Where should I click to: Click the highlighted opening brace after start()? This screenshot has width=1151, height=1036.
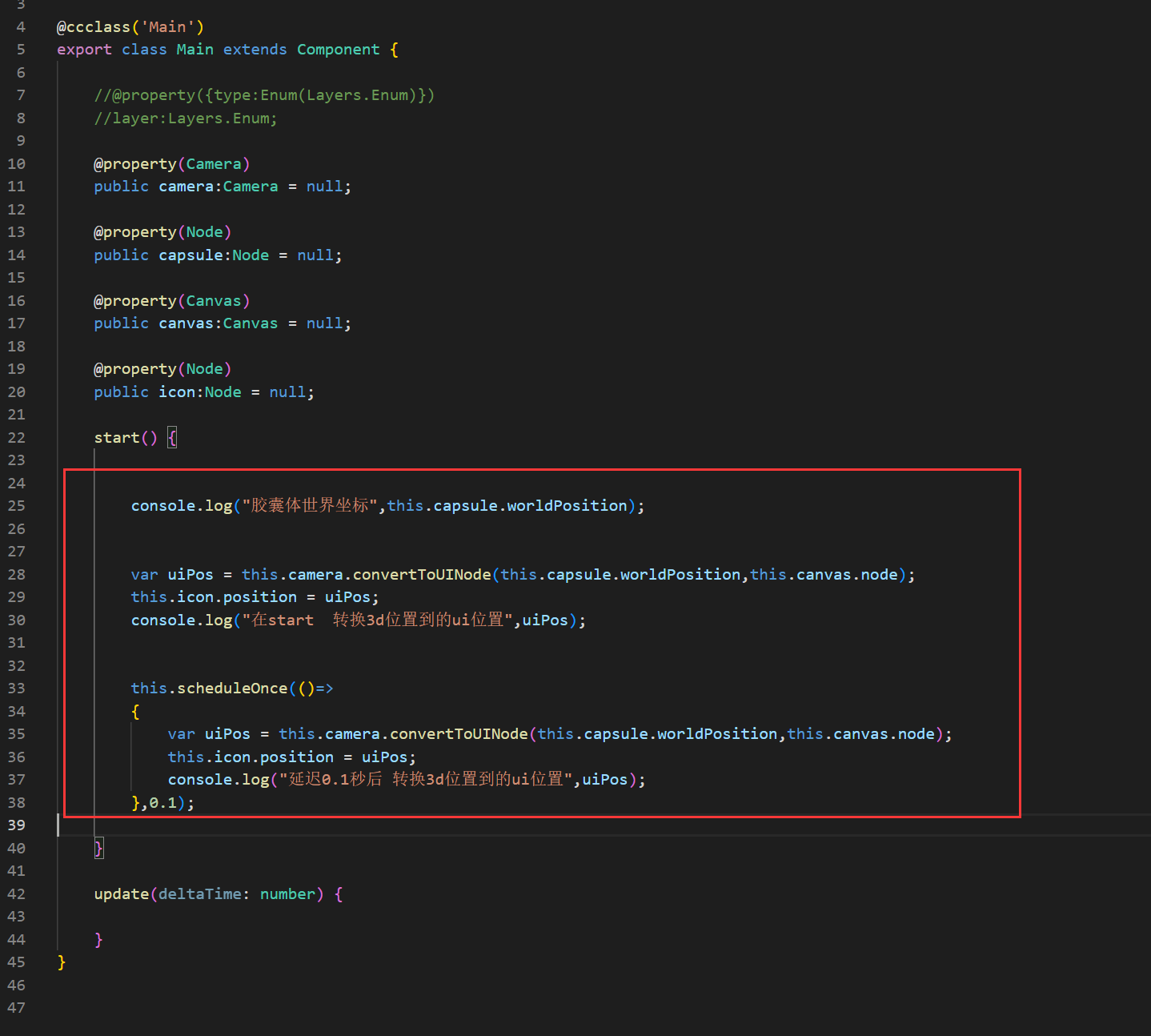click(172, 438)
